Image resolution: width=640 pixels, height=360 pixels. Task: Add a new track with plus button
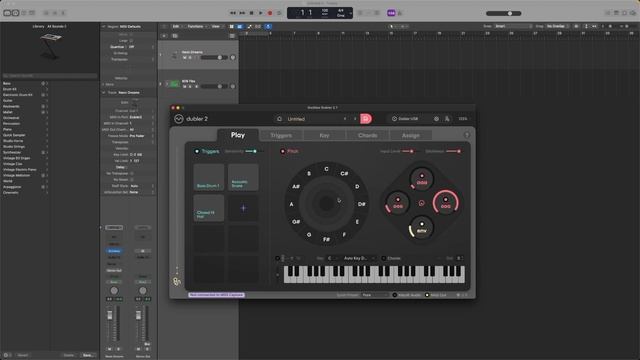click(x=164, y=36)
